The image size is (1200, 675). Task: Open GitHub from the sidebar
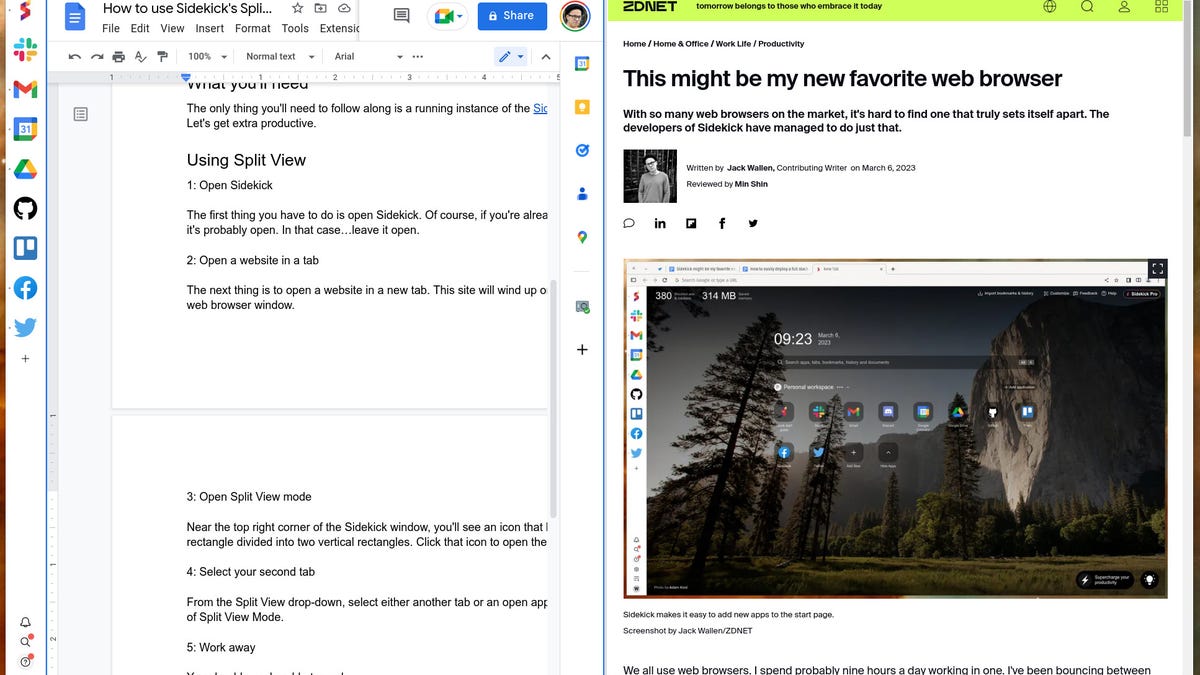[25, 208]
